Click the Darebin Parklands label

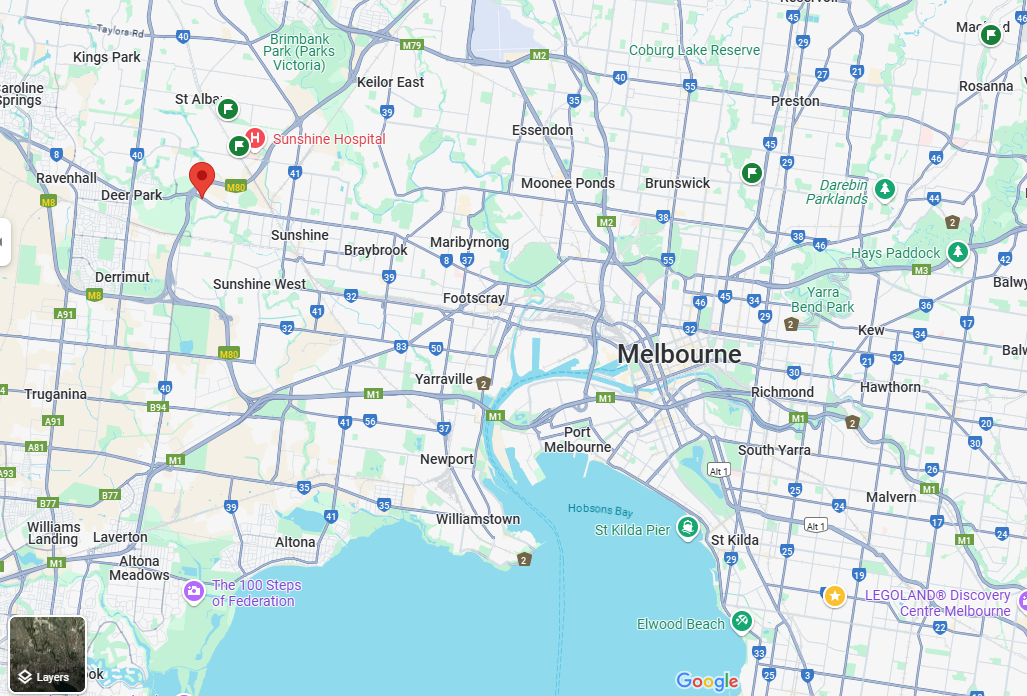click(x=838, y=192)
